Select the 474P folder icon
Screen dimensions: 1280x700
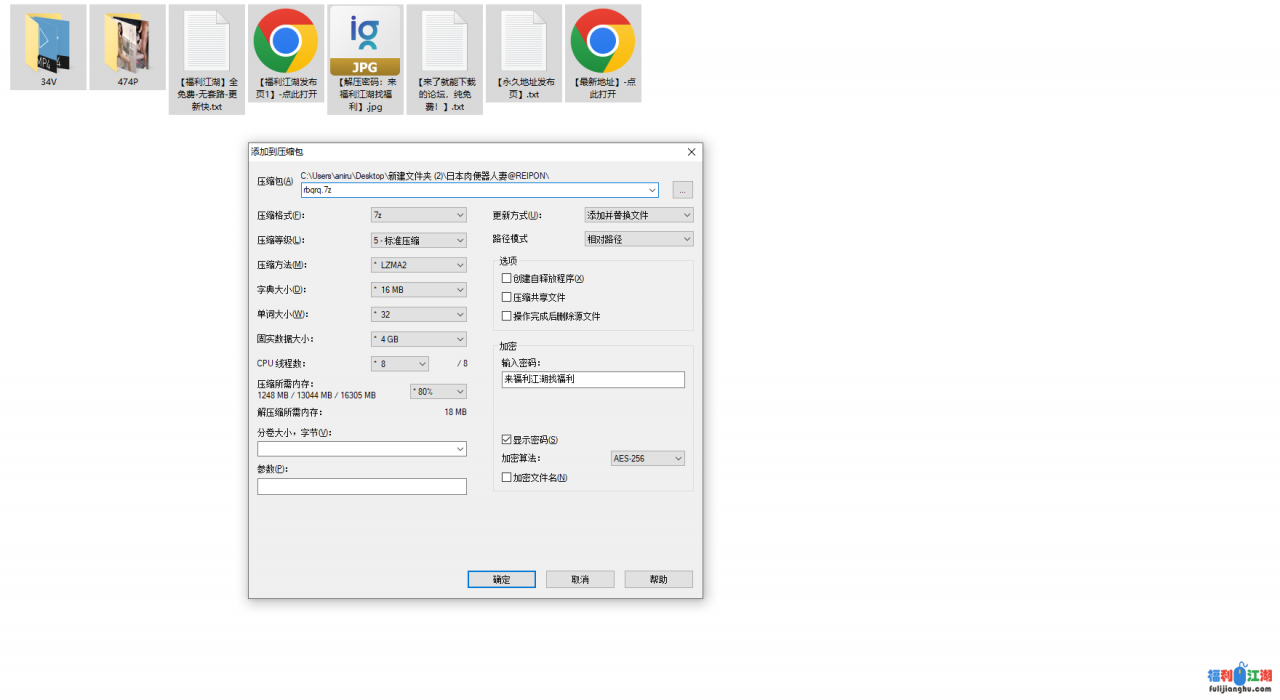pyautogui.click(x=127, y=42)
